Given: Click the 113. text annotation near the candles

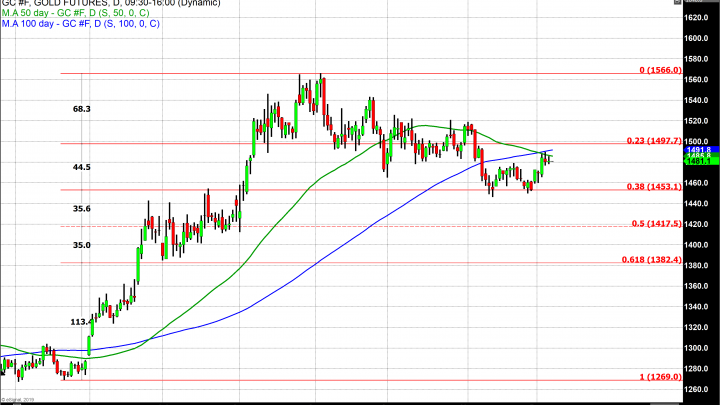Looking at the screenshot, I should pyautogui.click(x=80, y=322).
